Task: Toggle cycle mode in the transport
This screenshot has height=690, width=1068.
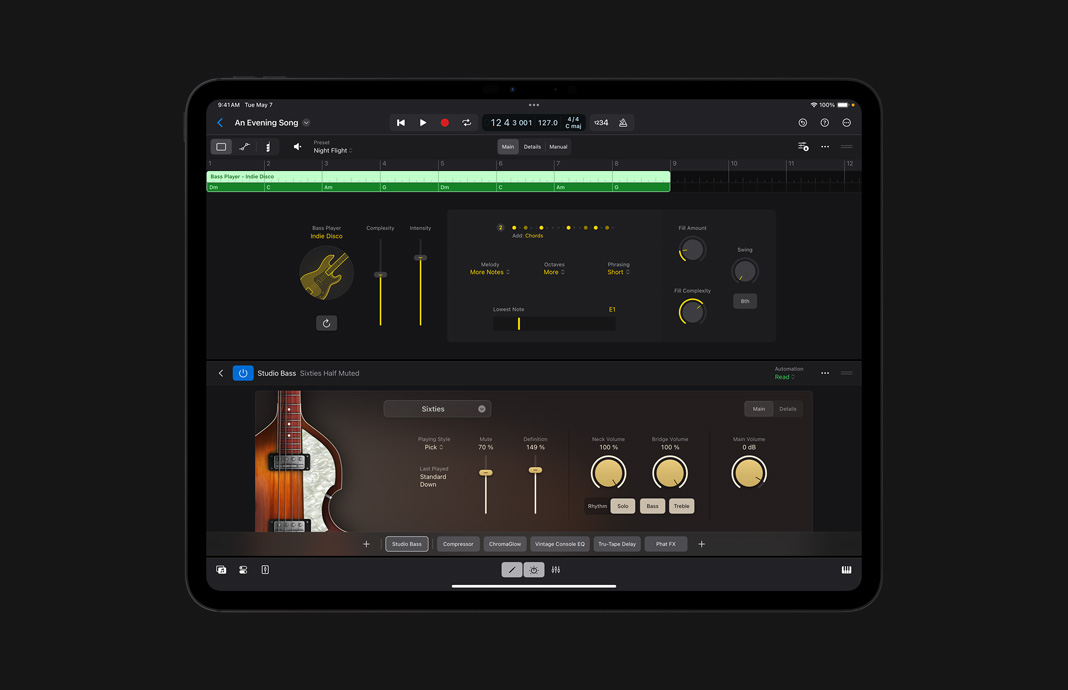Action: click(x=466, y=122)
